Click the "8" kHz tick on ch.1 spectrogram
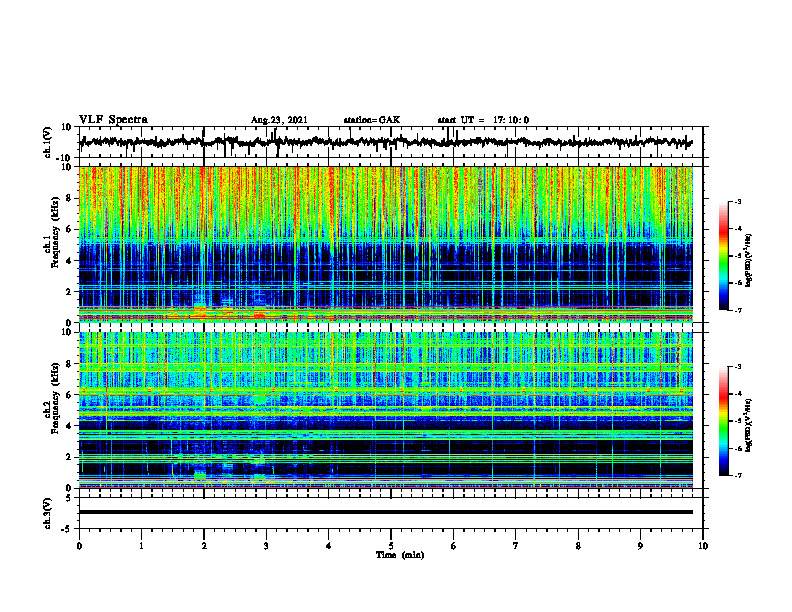 [x=69, y=198]
